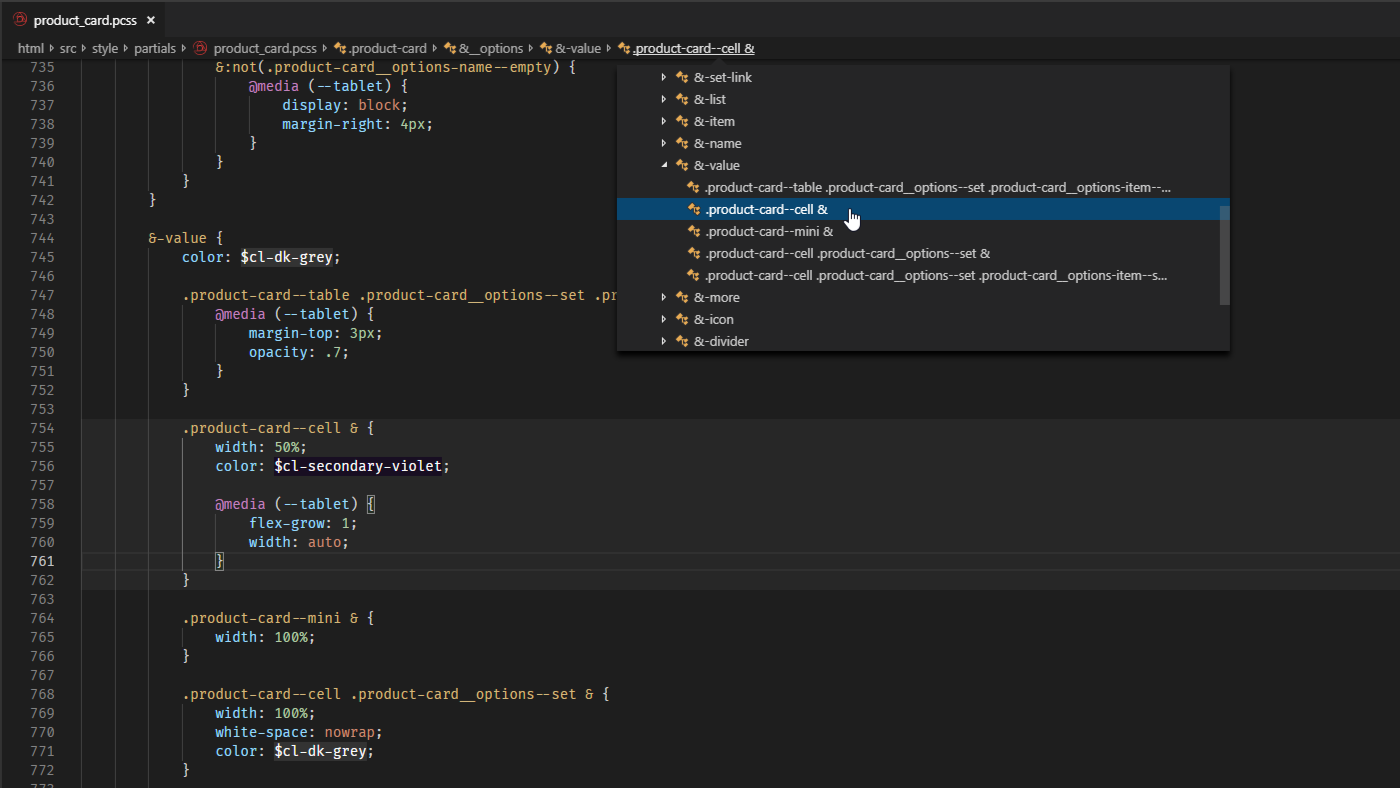Click 'color: $cl-dk-grey;' on line 745
The width and height of the screenshot is (1400, 788).
click(261, 257)
